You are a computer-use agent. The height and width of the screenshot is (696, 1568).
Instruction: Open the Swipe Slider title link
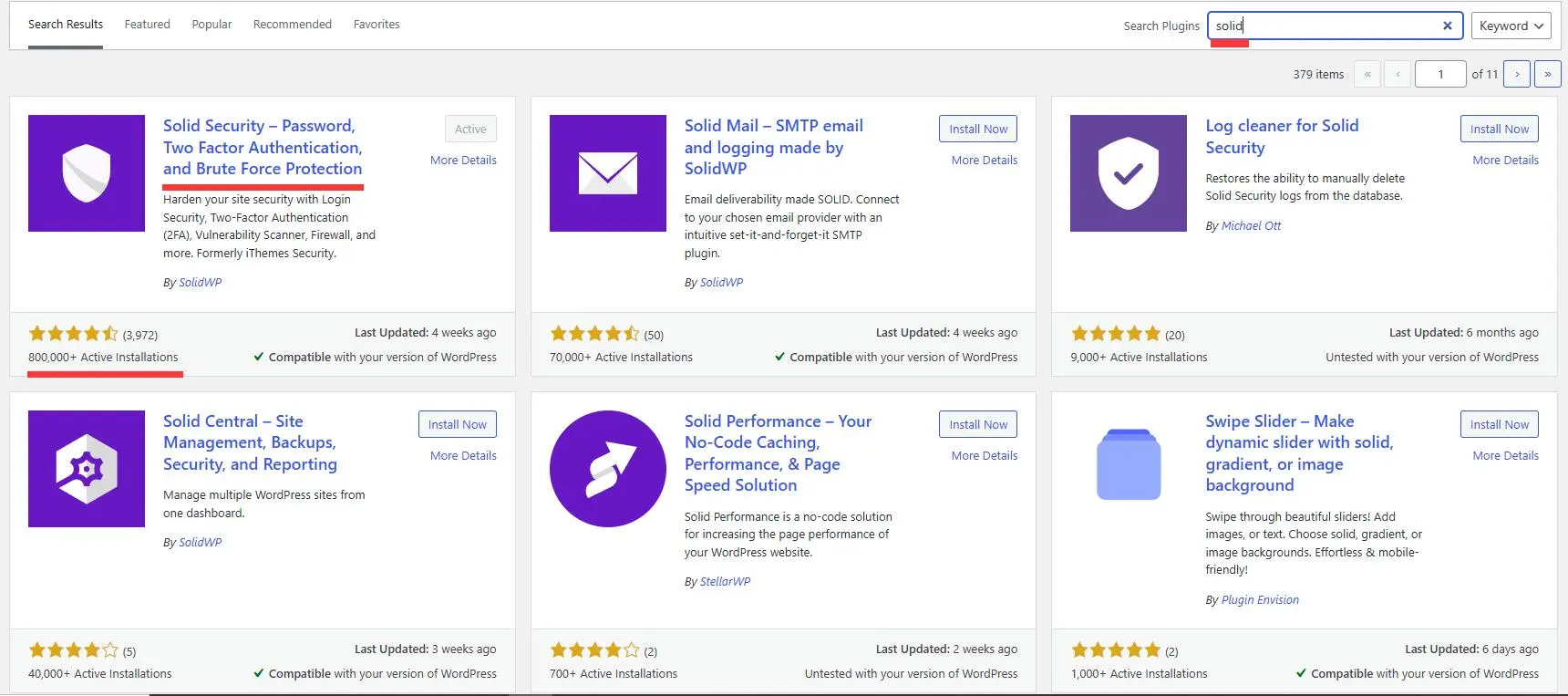tap(1299, 453)
